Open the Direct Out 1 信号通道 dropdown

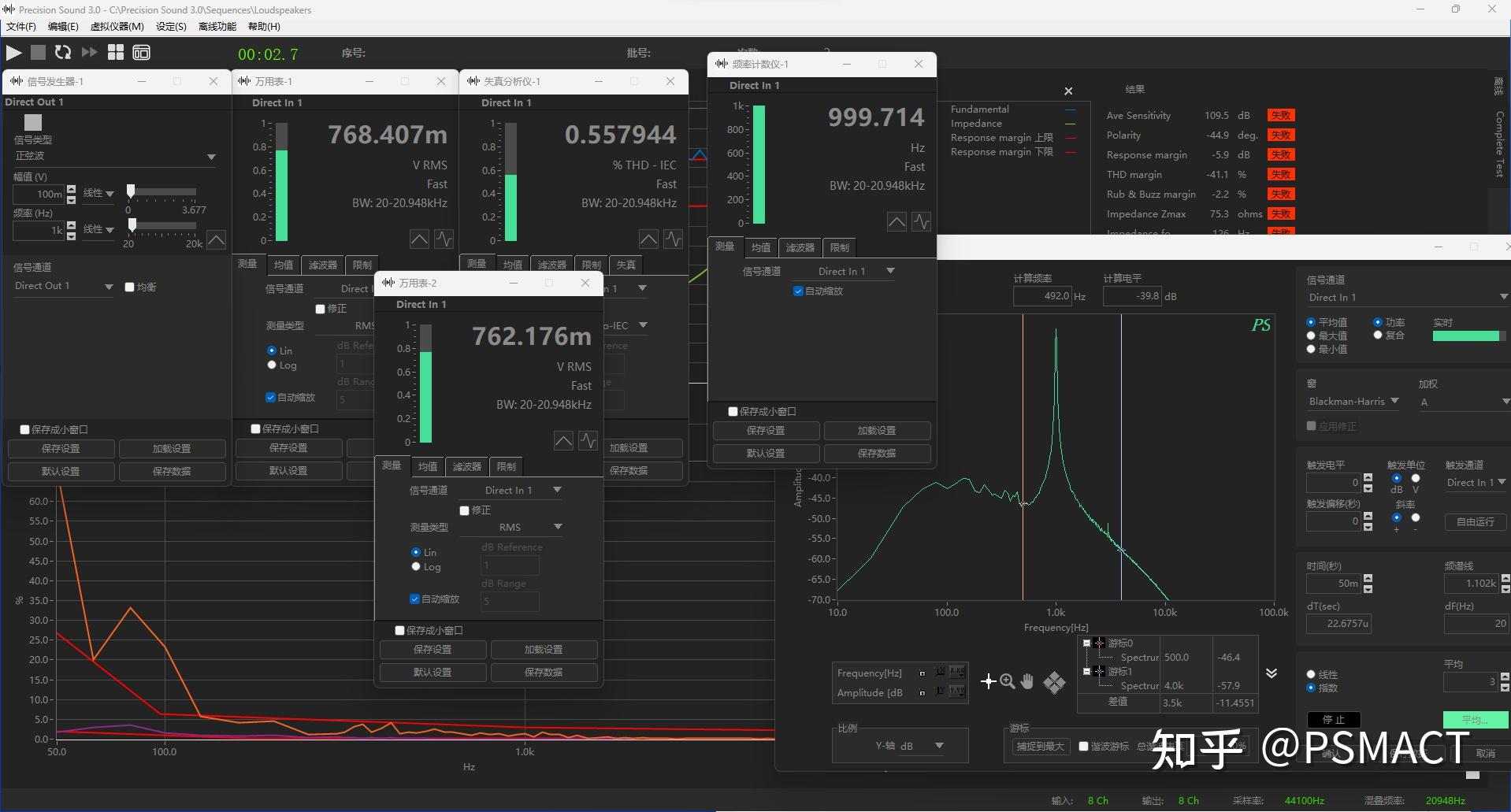[x=64, y=287]
